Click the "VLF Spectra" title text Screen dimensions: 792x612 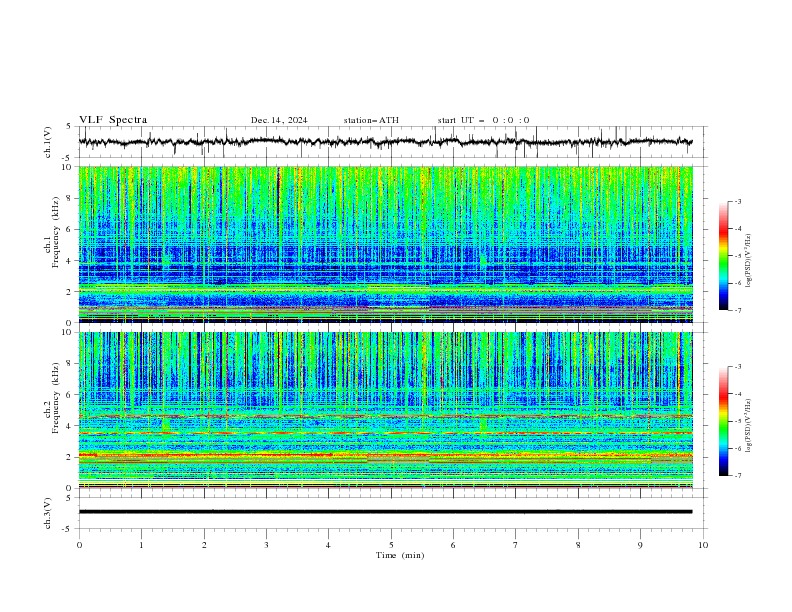[113, 120]
